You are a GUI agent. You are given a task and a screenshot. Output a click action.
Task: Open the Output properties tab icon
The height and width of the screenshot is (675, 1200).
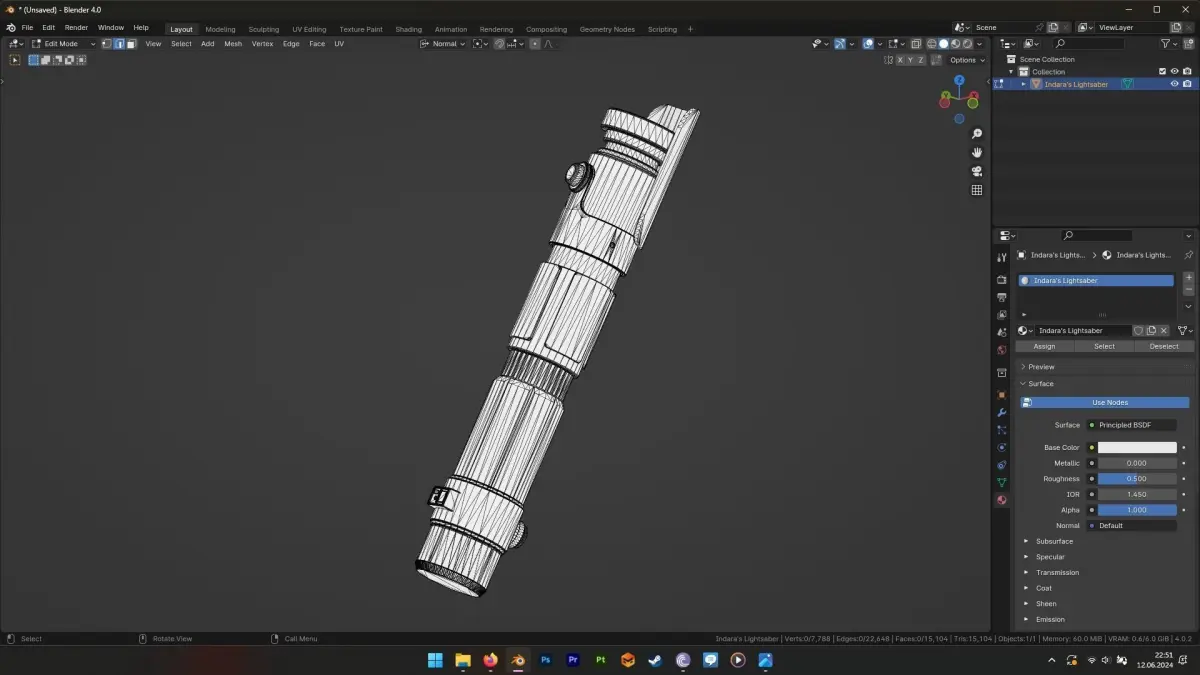point(1001,297)
